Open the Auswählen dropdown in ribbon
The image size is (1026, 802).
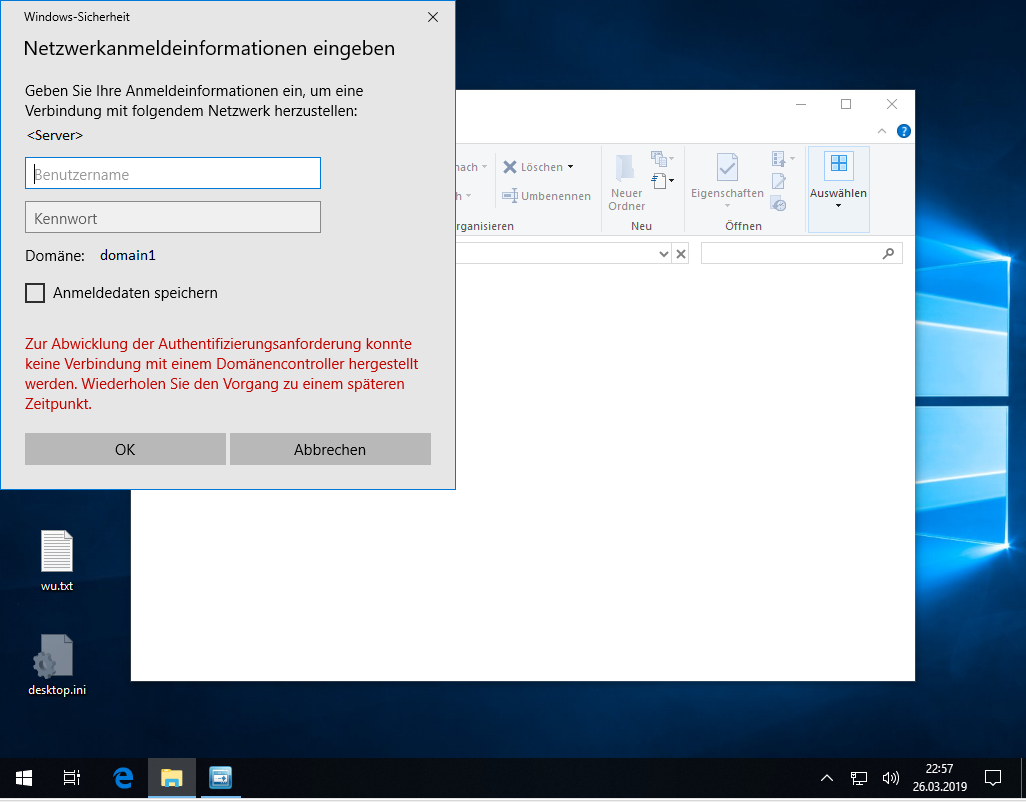838,190
